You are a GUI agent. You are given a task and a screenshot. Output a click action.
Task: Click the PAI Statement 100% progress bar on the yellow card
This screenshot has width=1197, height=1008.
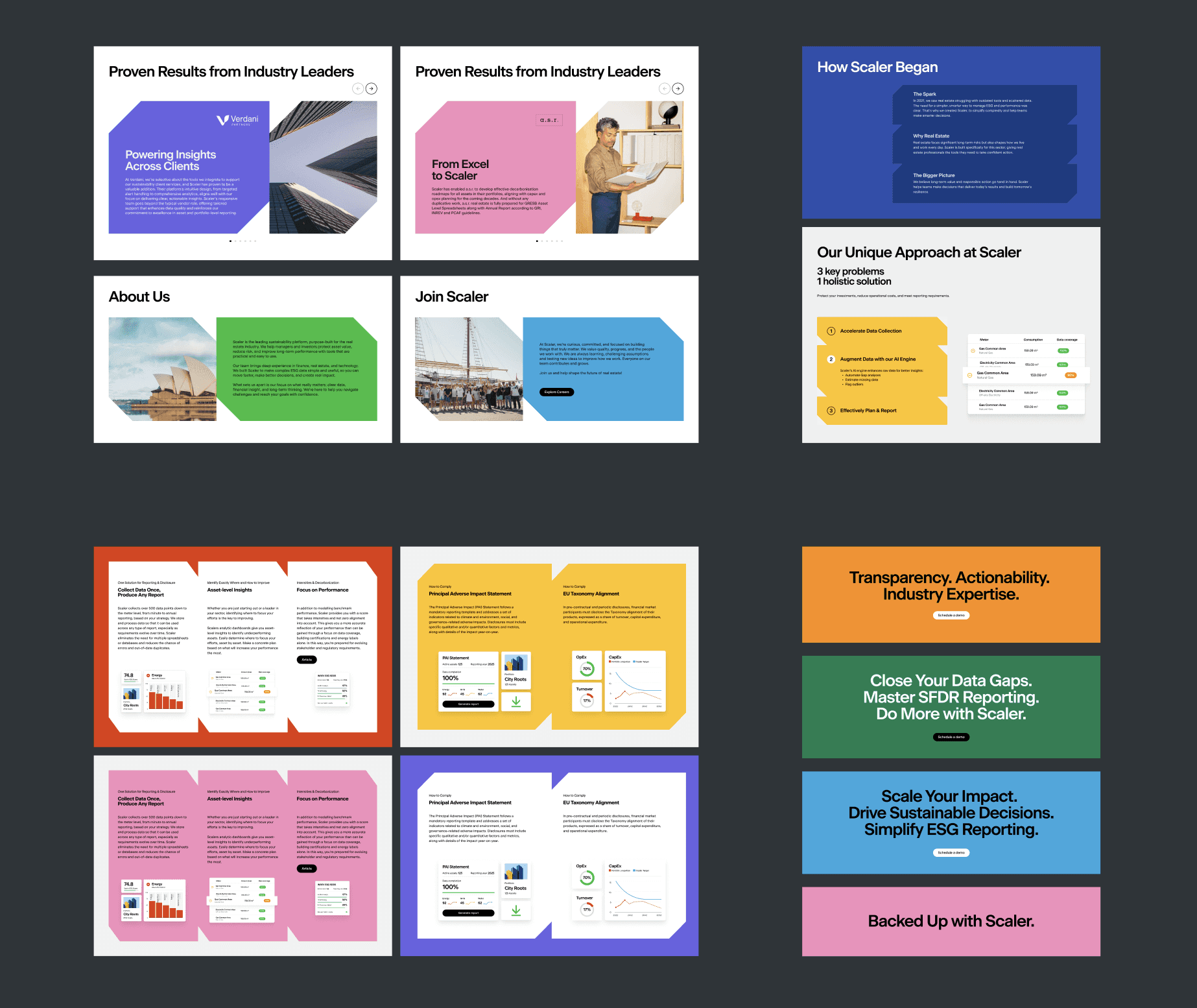tap(468, 684)
